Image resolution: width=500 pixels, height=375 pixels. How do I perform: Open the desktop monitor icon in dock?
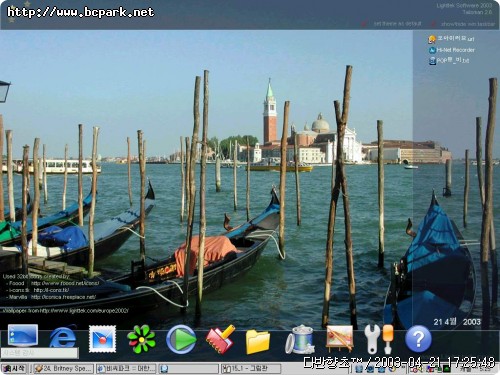pyautogui.click(x=23, y=336)
